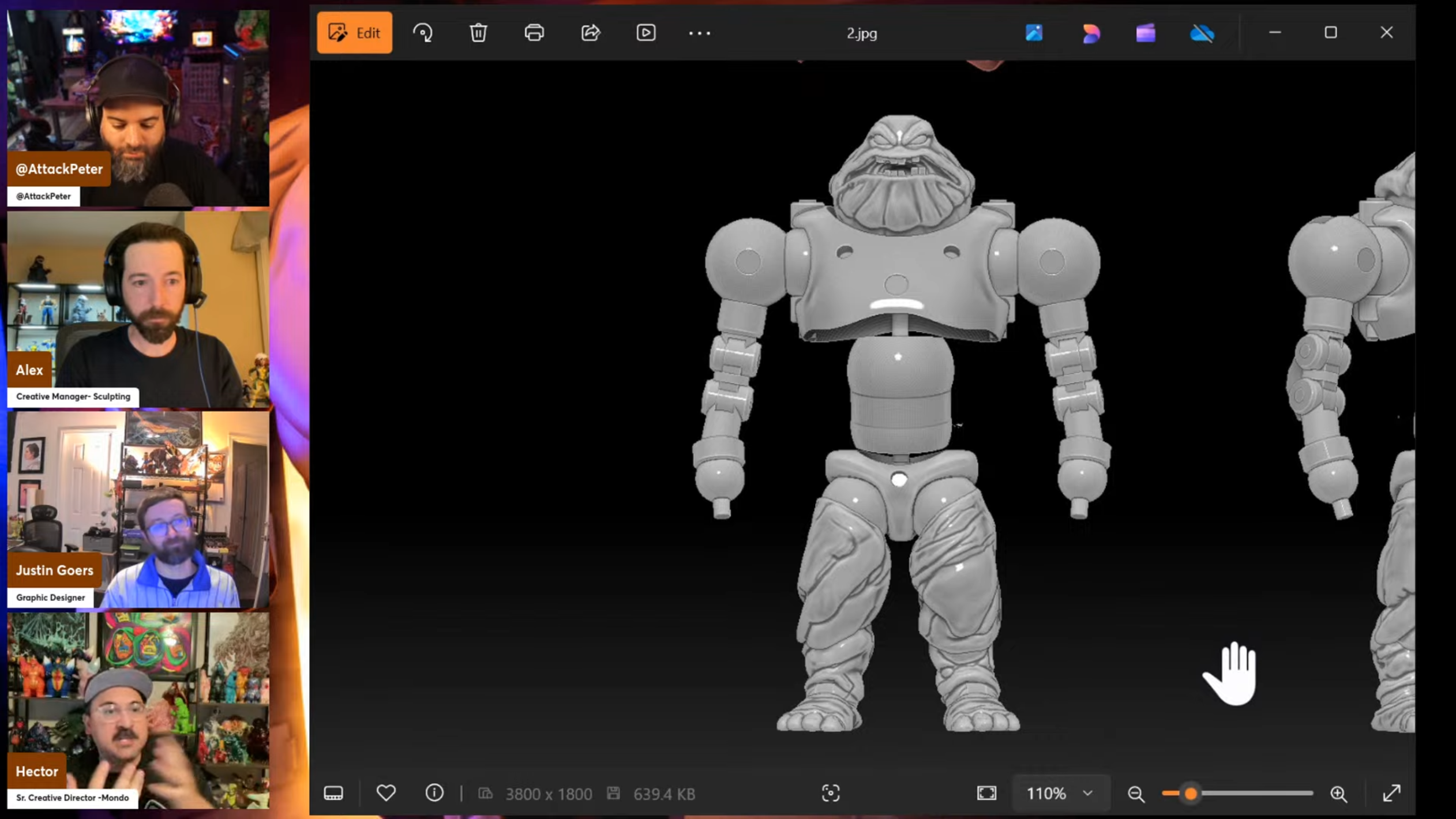Enter fullscreen with the diagonal arrows icon
This screenshot has width=1456, height=819.
point(1391,794)
